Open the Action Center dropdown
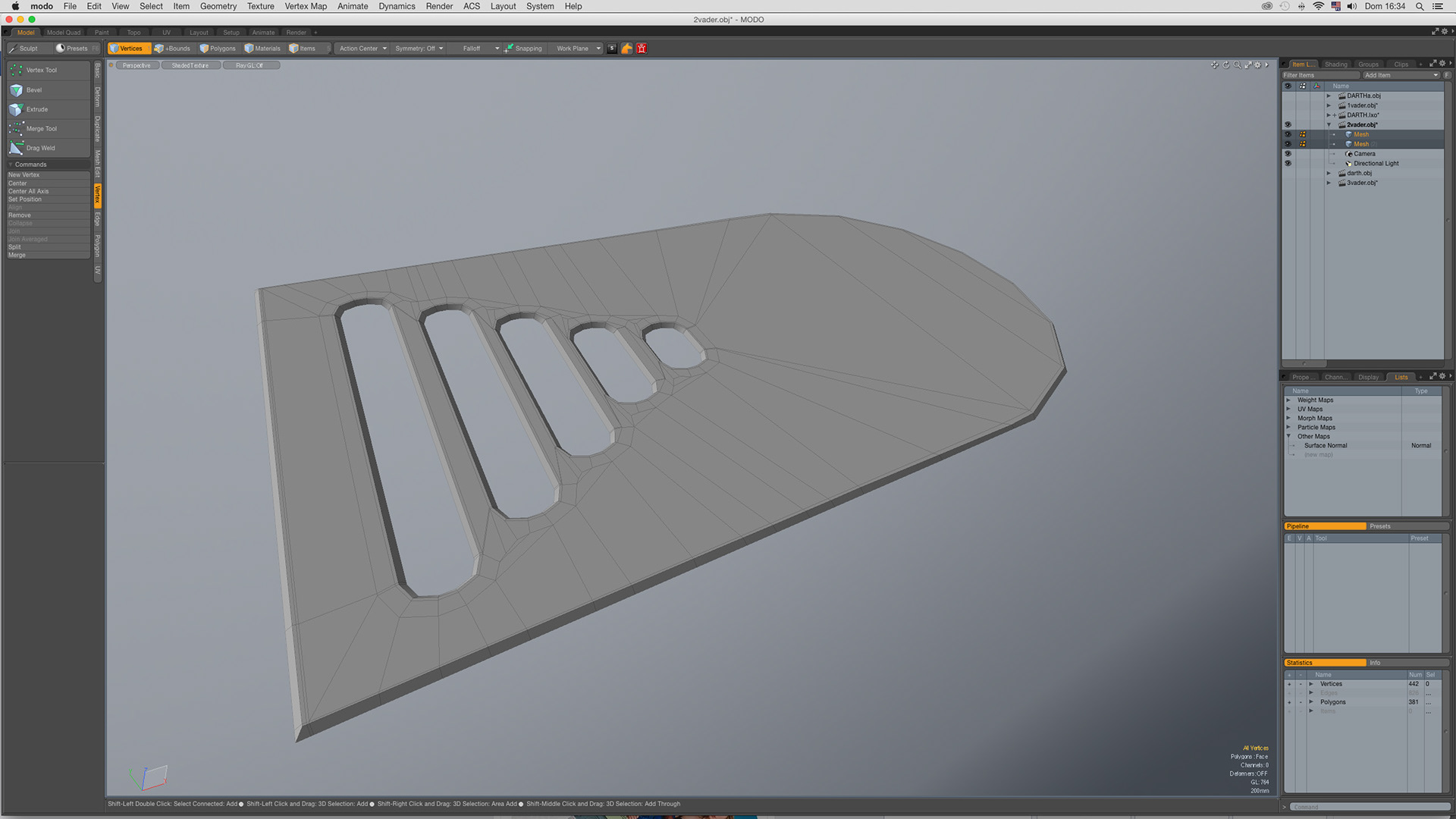 pos(362,49)
